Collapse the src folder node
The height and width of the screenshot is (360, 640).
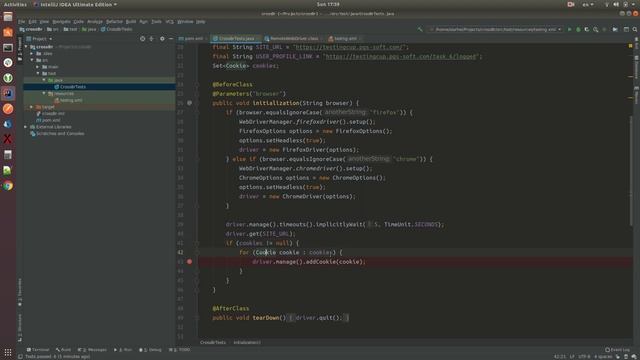[32, 60]
